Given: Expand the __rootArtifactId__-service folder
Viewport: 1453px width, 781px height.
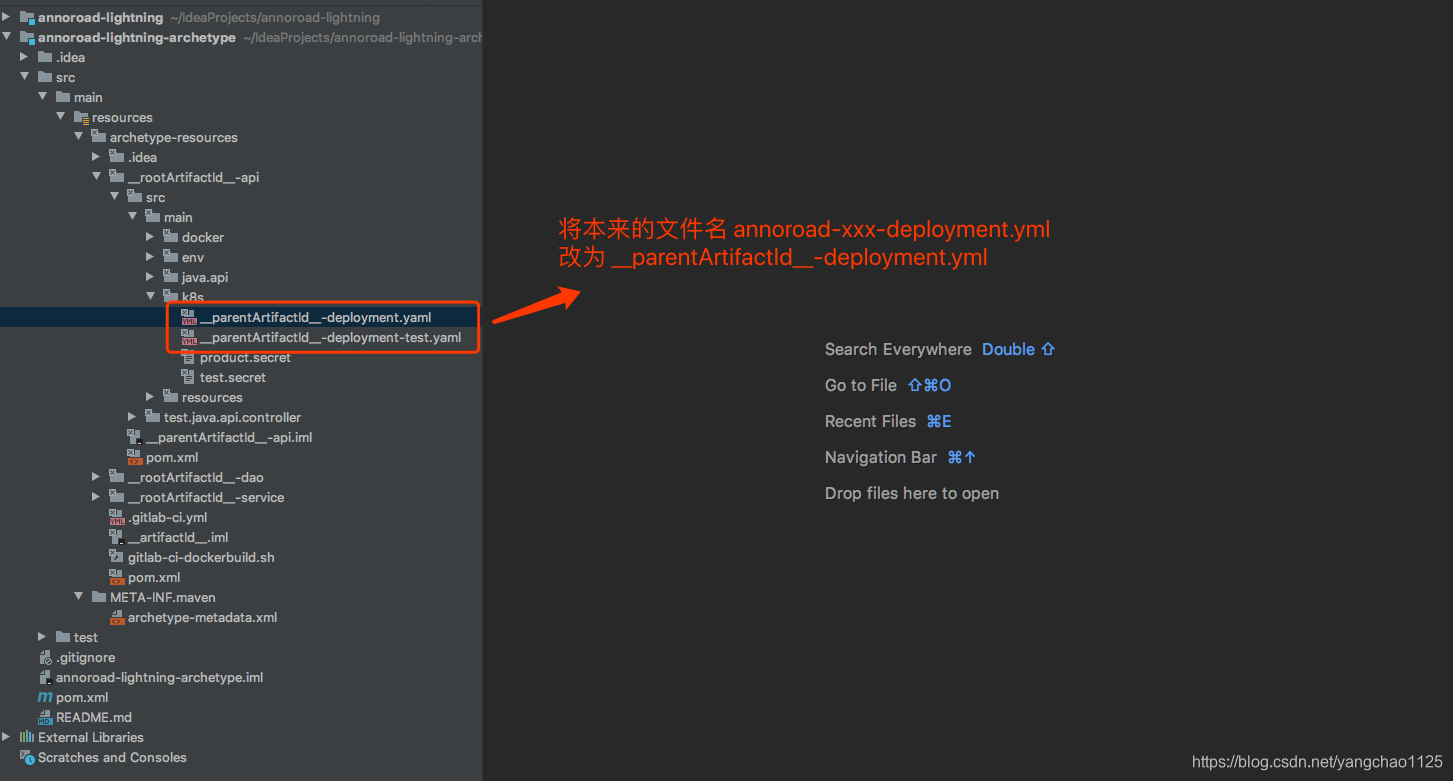Looking at the screenshot, I should click(97, 497).
